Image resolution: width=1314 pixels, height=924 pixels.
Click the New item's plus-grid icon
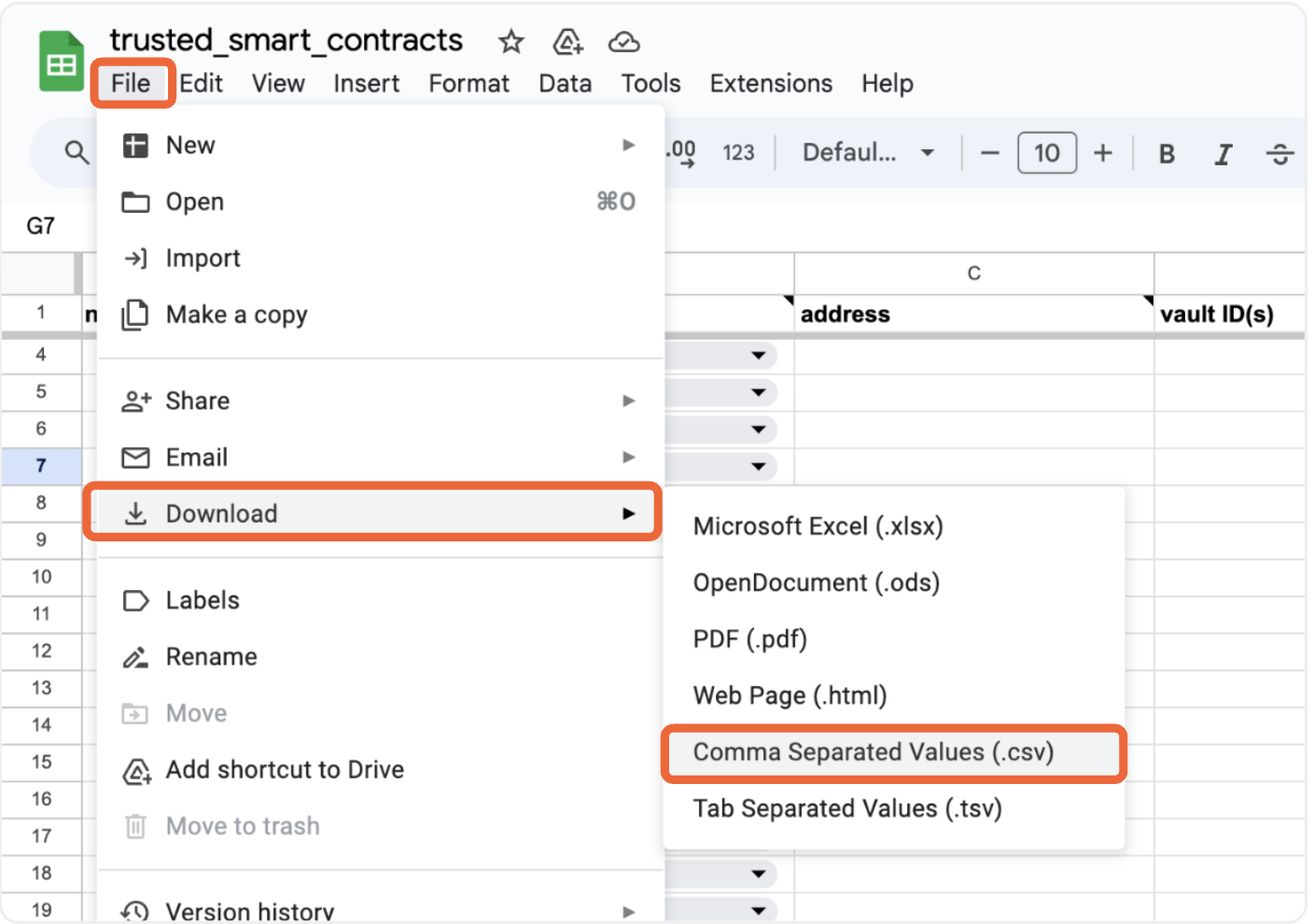tap(135, 146)
